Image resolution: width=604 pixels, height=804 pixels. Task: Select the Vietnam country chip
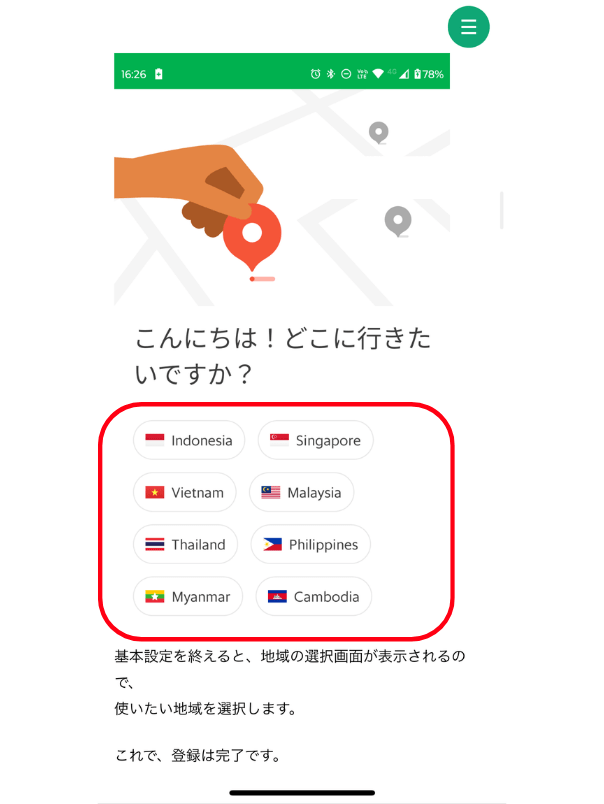[x=185, y=492]
